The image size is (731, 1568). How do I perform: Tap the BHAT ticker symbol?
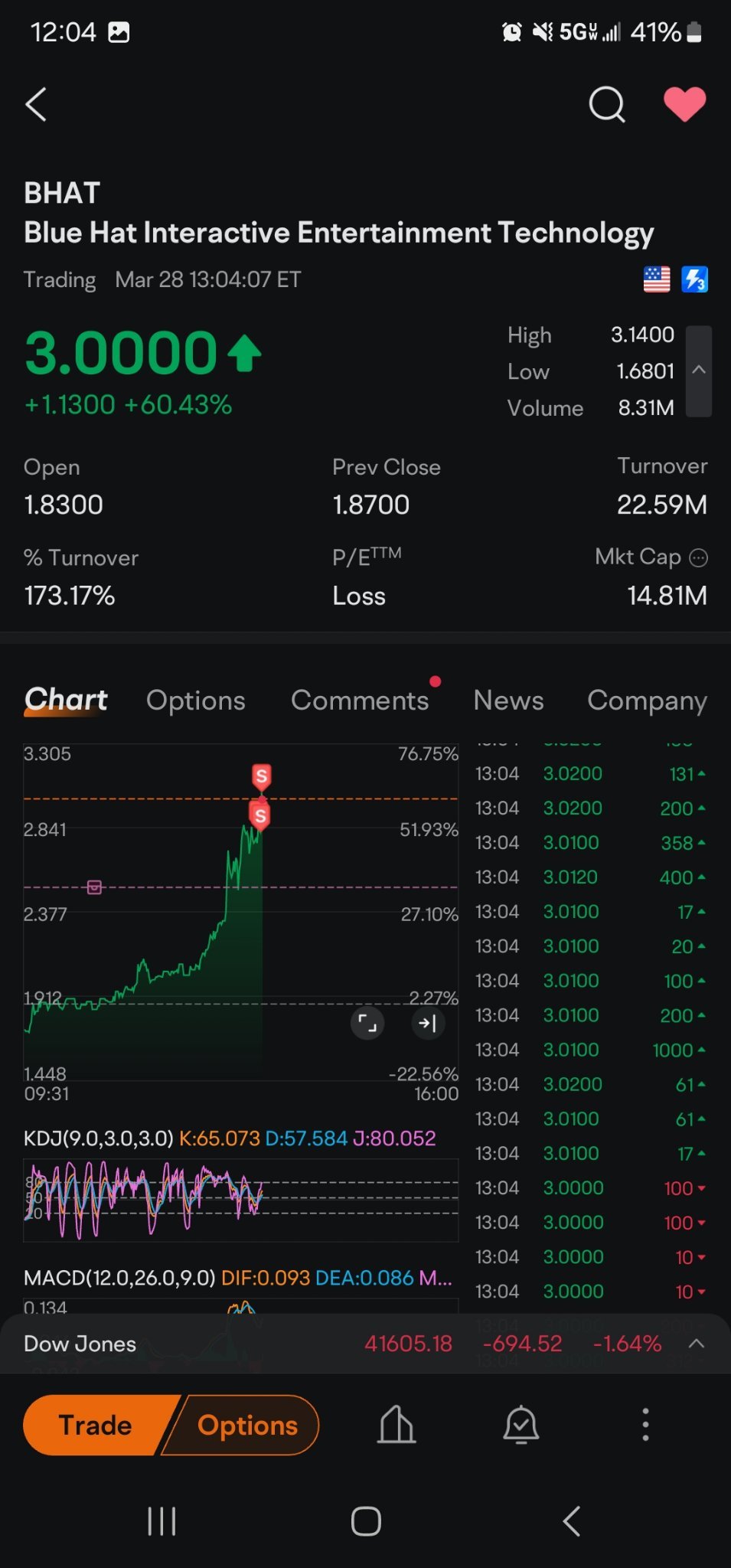(62, 193)
